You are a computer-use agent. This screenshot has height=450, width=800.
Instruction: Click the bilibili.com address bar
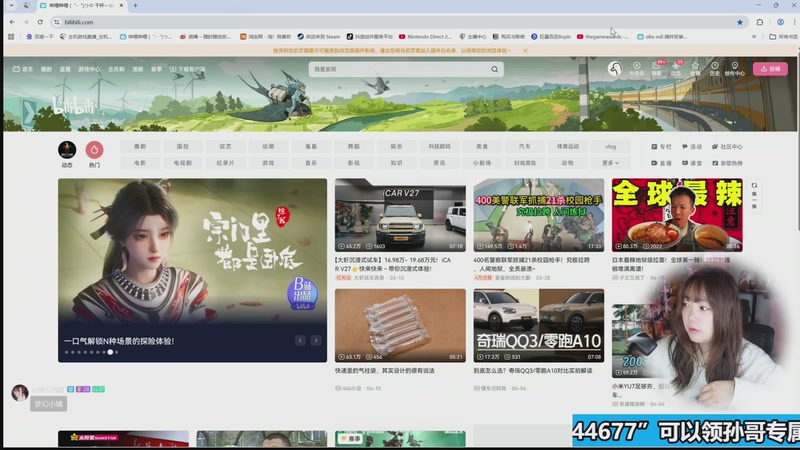(x=398, y=22)
